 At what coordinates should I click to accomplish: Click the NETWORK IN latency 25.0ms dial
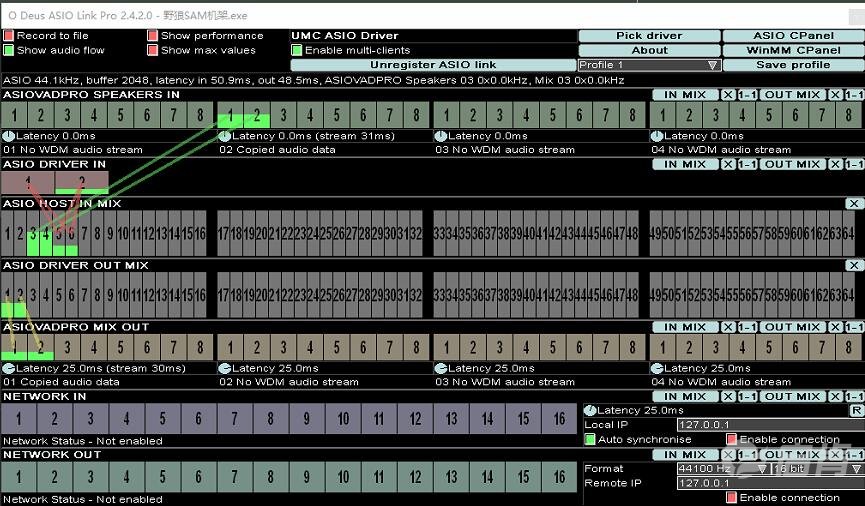(x=590, y=411)
